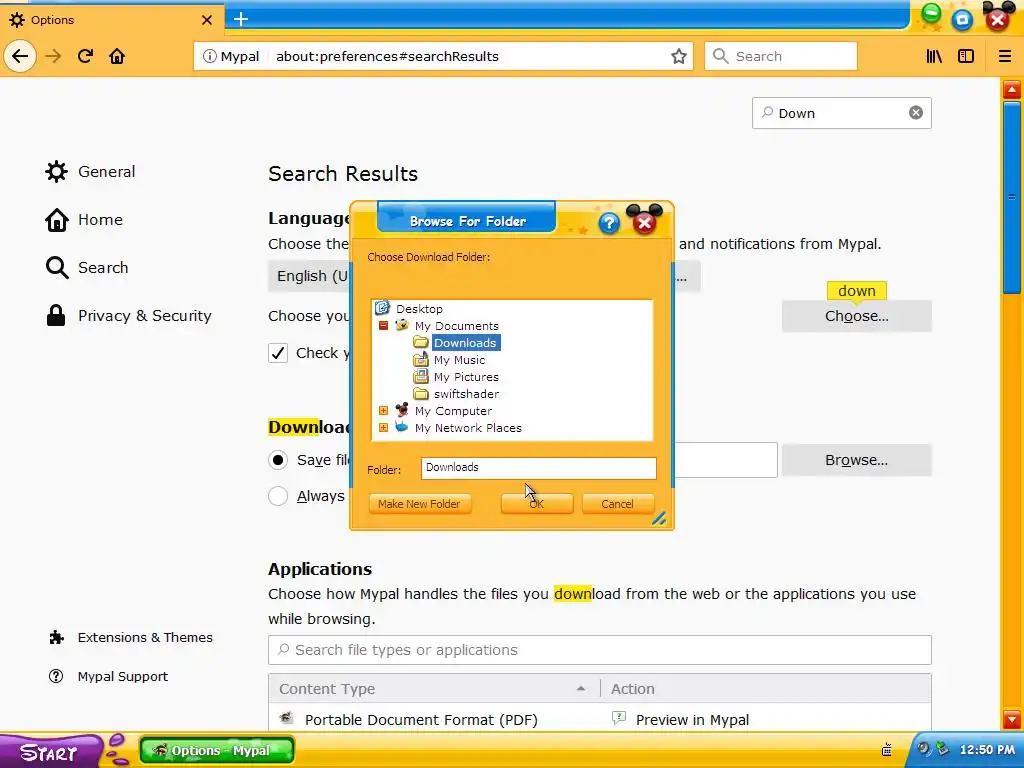Select the swiftshader folder
Viewport: 1024px width, 768px height.
pyautogui.click(x=466, y=393)
